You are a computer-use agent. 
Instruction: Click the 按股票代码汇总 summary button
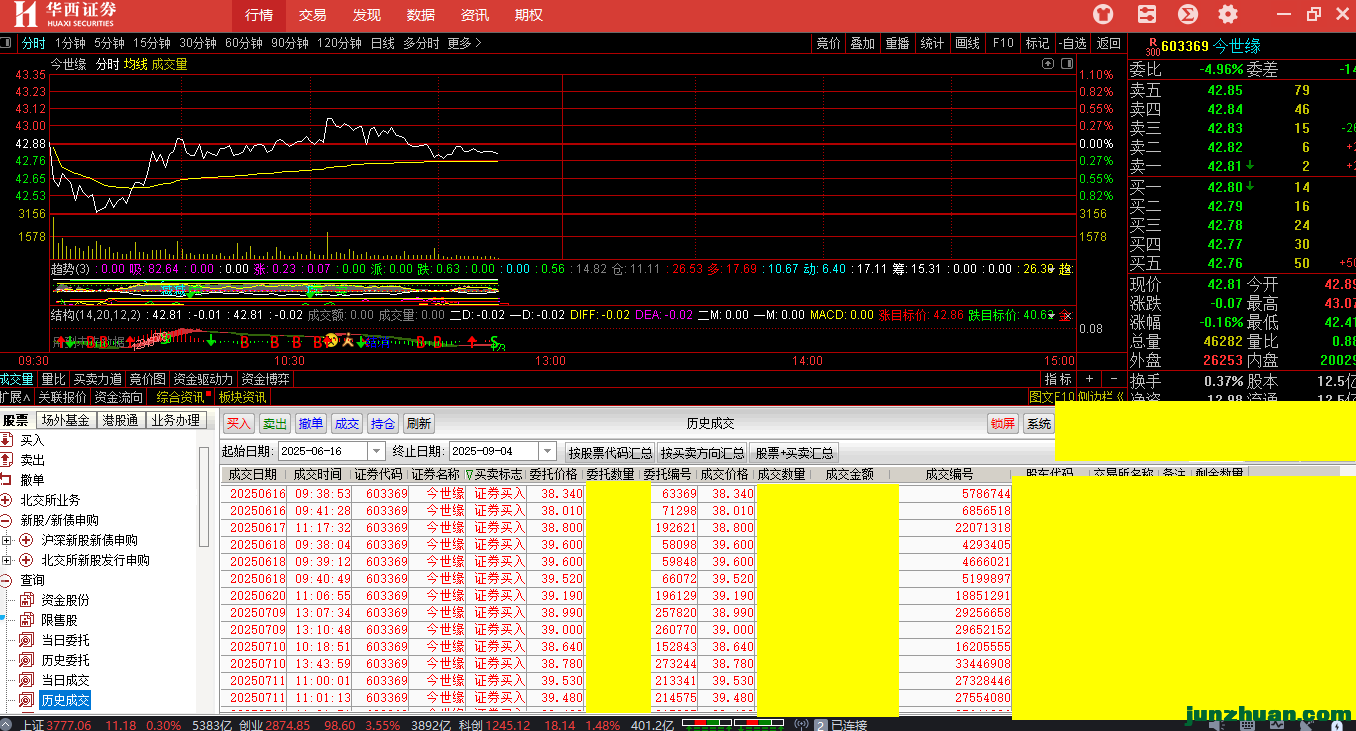pyautogui.click(x=609, y=453)
